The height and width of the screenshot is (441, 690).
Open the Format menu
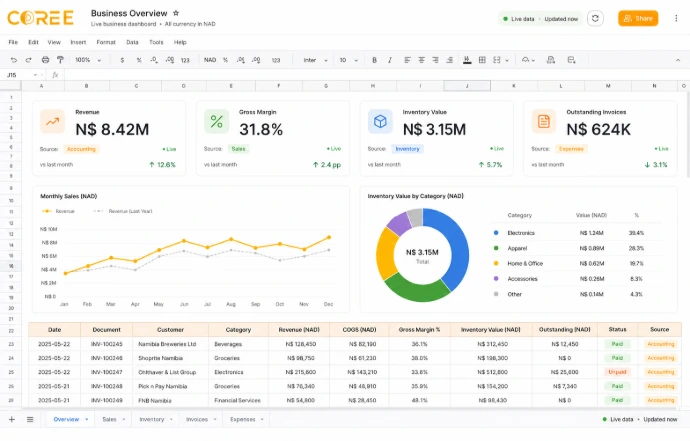[106, 42]
